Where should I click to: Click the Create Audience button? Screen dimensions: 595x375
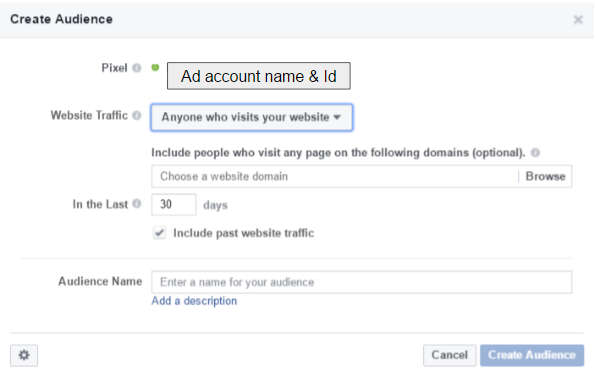click(x=532, y=355)
